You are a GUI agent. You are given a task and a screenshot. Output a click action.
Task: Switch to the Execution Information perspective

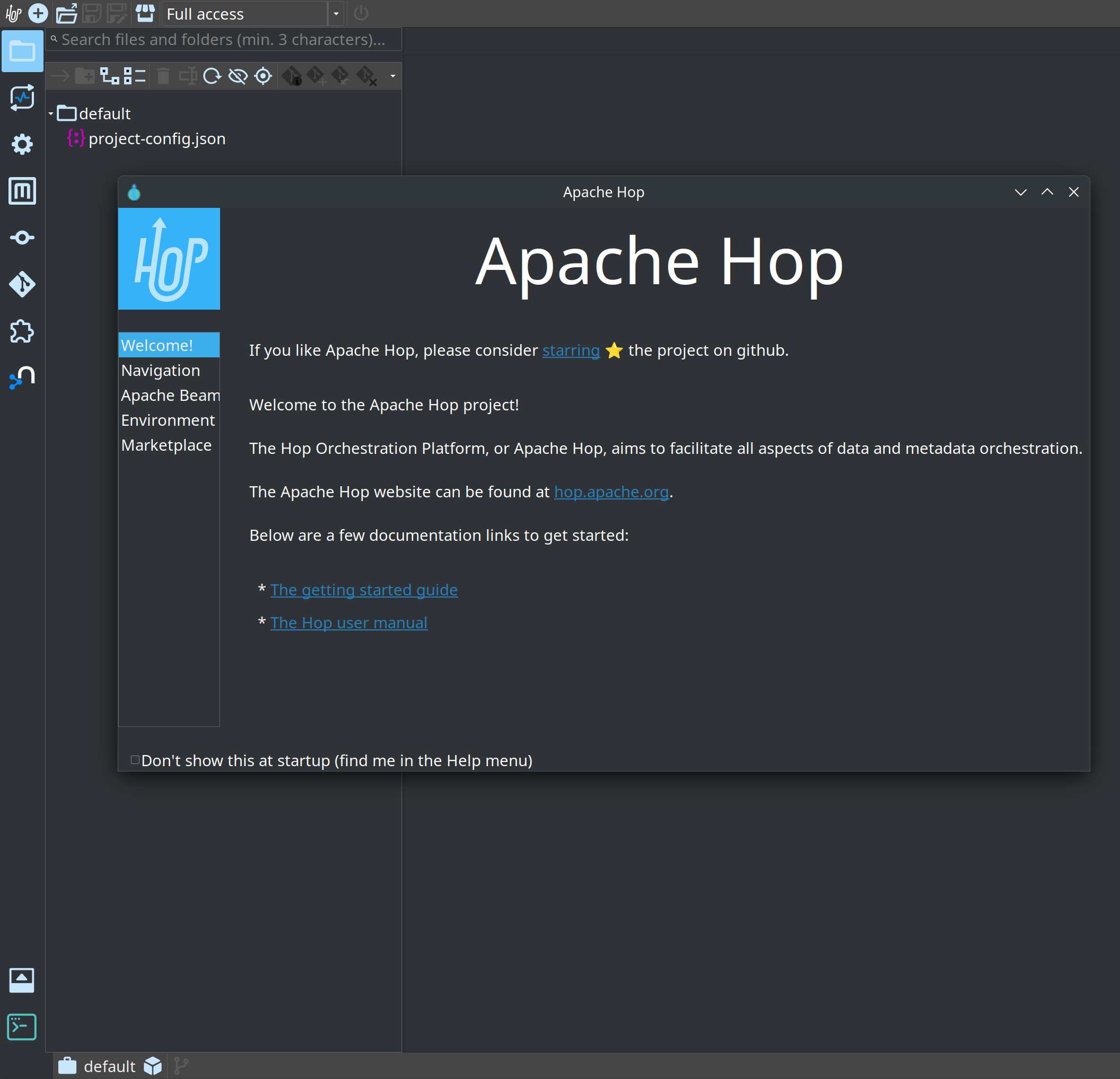pos(22,98)
